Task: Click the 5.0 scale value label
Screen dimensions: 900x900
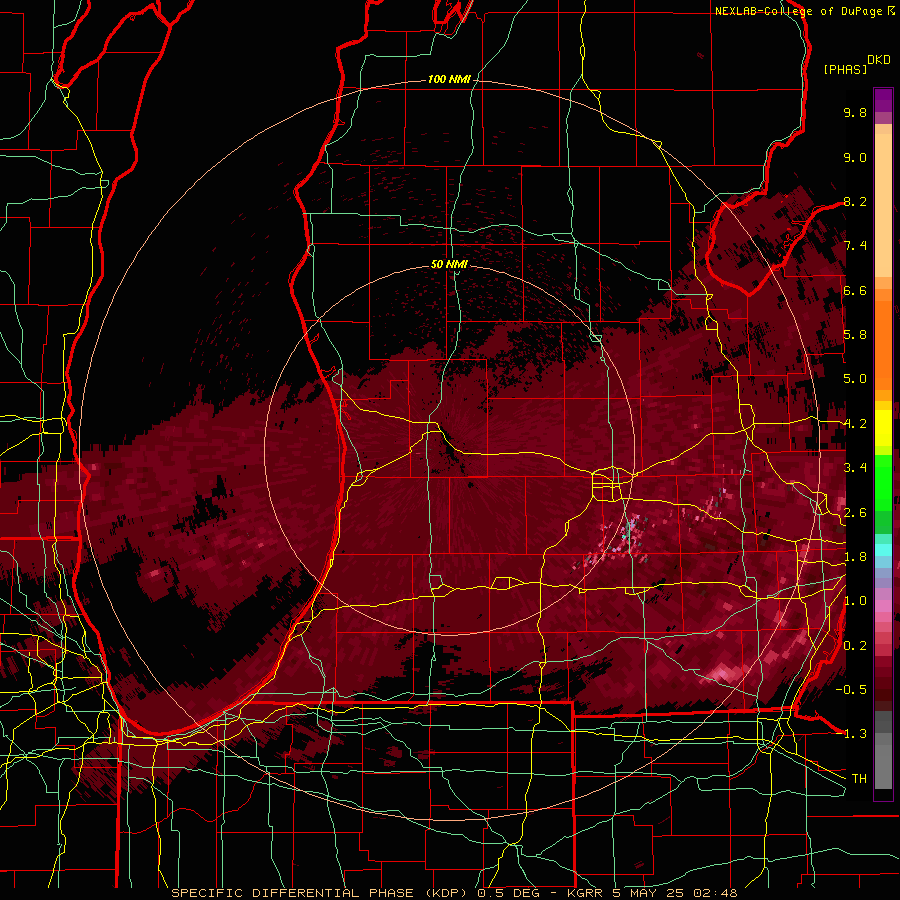Action: [x=855, y=379]
